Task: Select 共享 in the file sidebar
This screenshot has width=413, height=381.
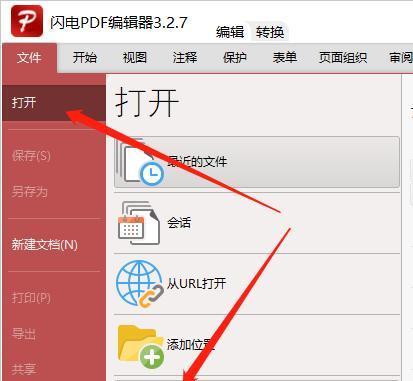Action: pos(24,369)
